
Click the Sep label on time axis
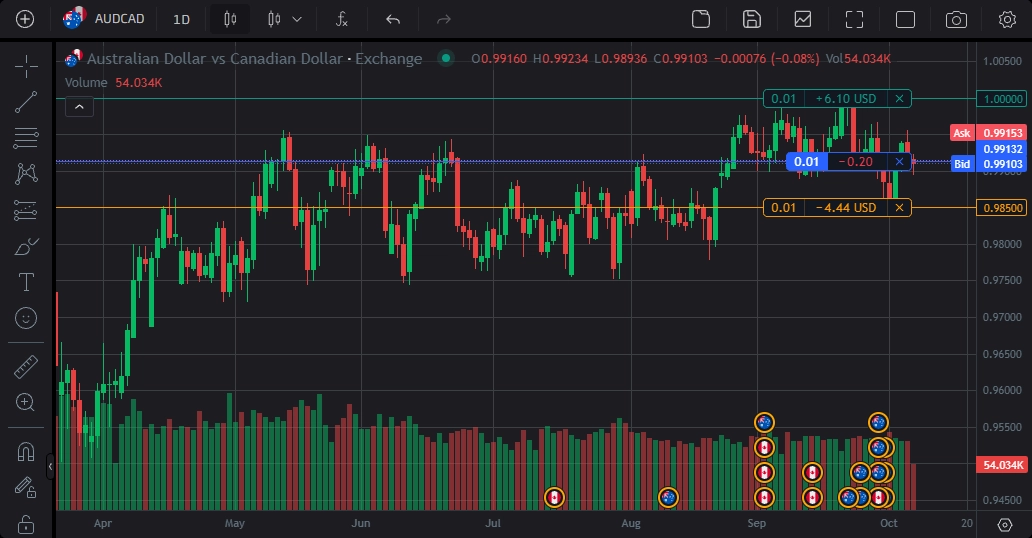tap(756, 524)
